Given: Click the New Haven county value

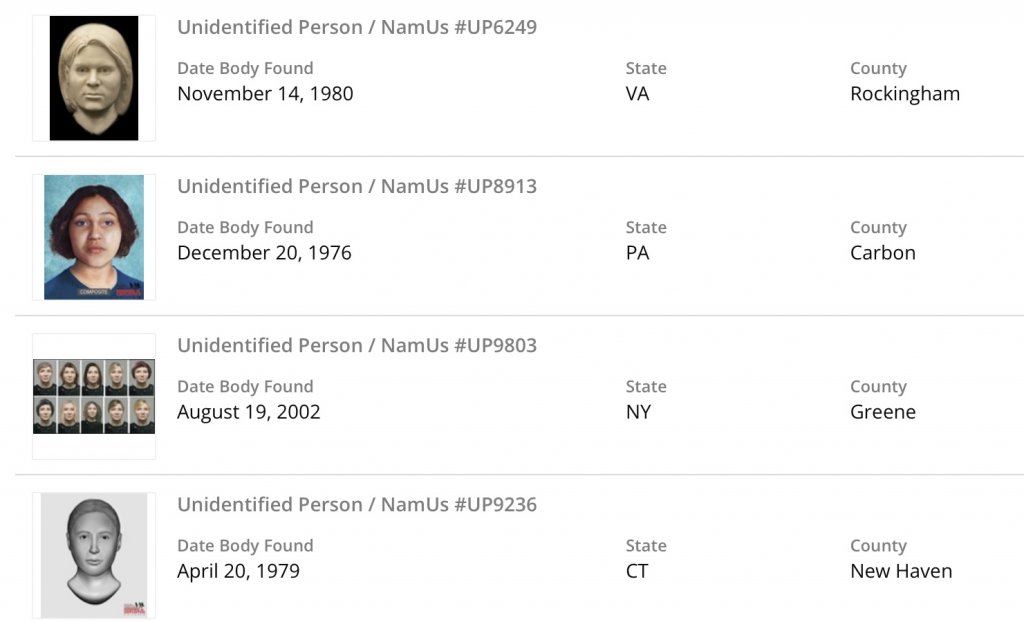Looking at the screenshot, I should [901, 571].
